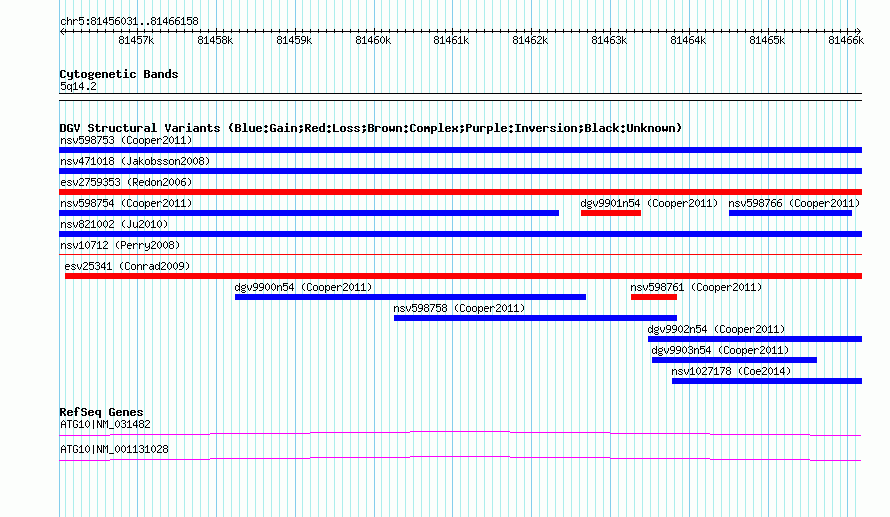Select the nsv598766 (Cooper2011) blue bar
Screen dimensions: 890x517
(790, 213)
